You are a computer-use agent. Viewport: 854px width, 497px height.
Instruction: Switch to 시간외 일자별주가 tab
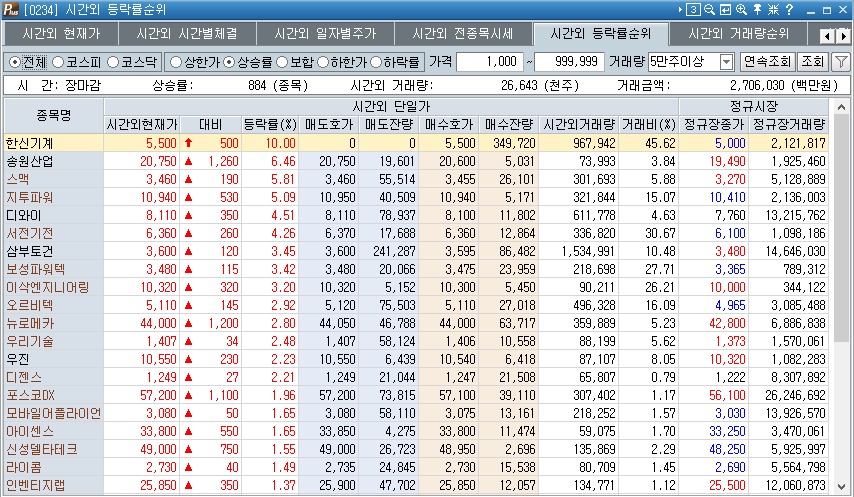325,34
